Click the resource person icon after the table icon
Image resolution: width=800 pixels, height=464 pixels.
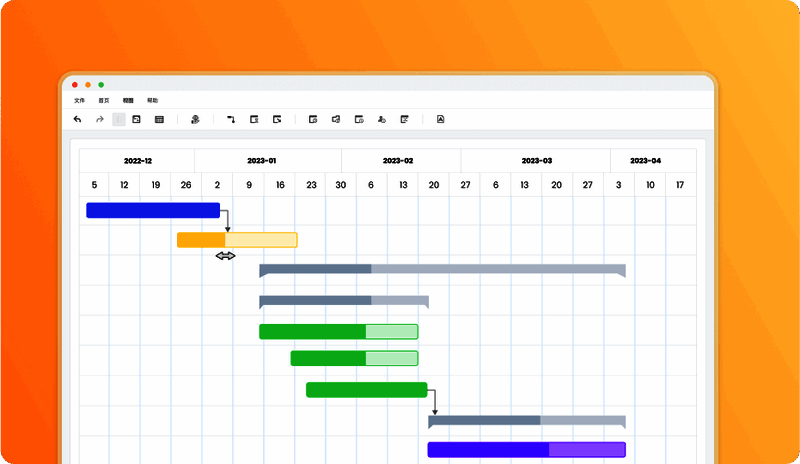click(x=196, y=119)
